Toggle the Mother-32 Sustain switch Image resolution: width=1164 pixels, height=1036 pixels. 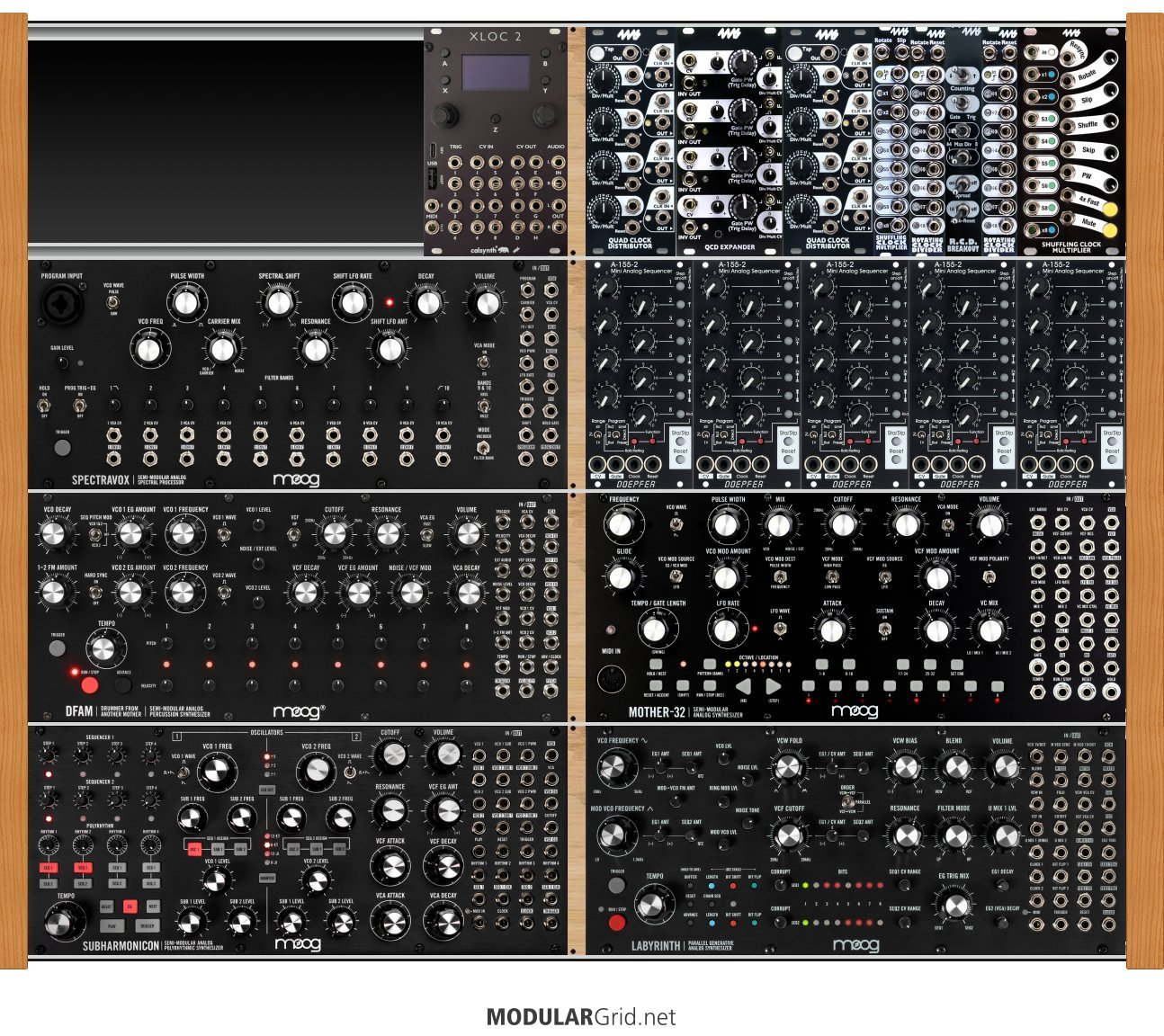point(885,628)
